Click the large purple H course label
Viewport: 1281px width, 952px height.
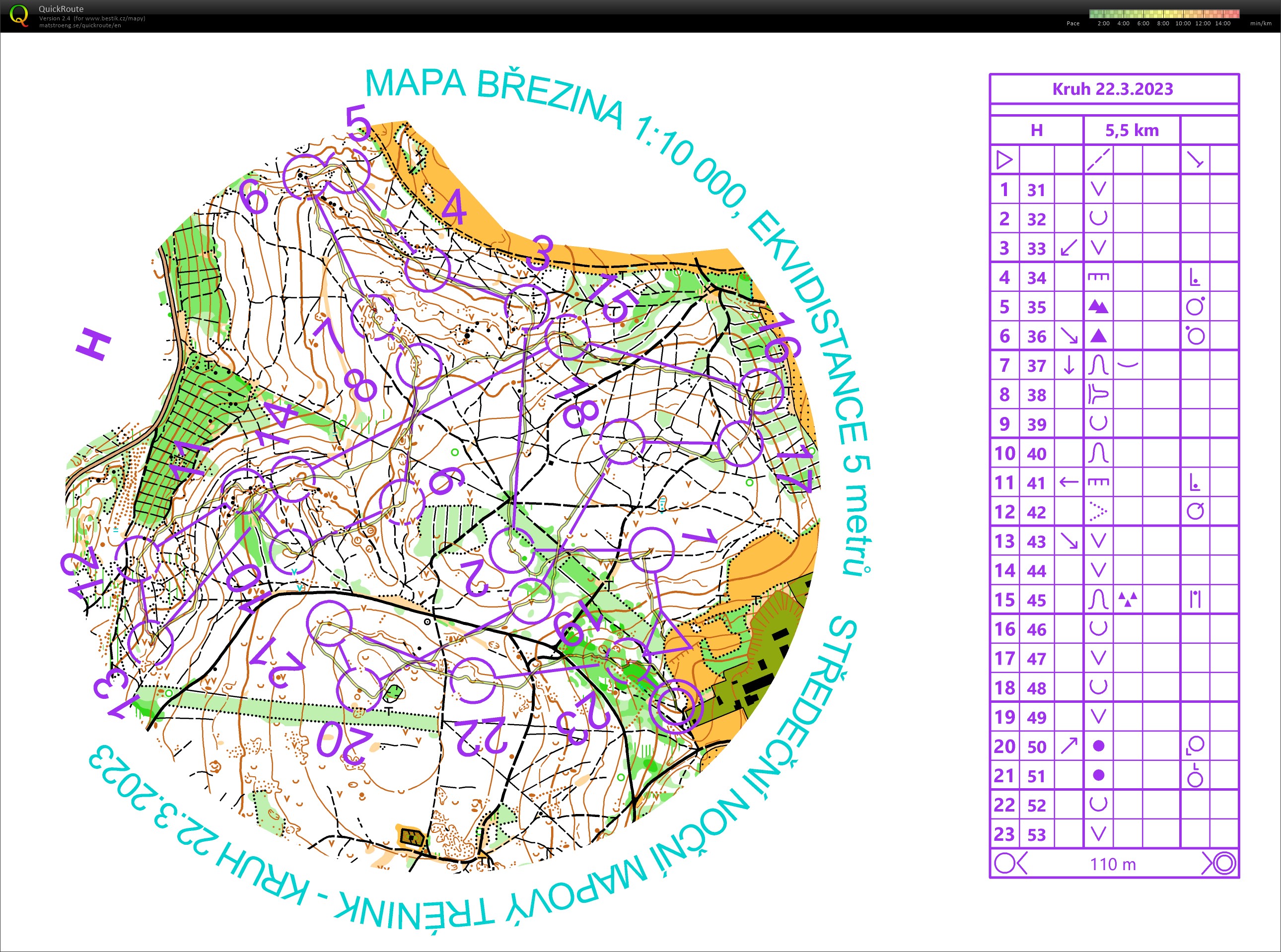point(93,344)
